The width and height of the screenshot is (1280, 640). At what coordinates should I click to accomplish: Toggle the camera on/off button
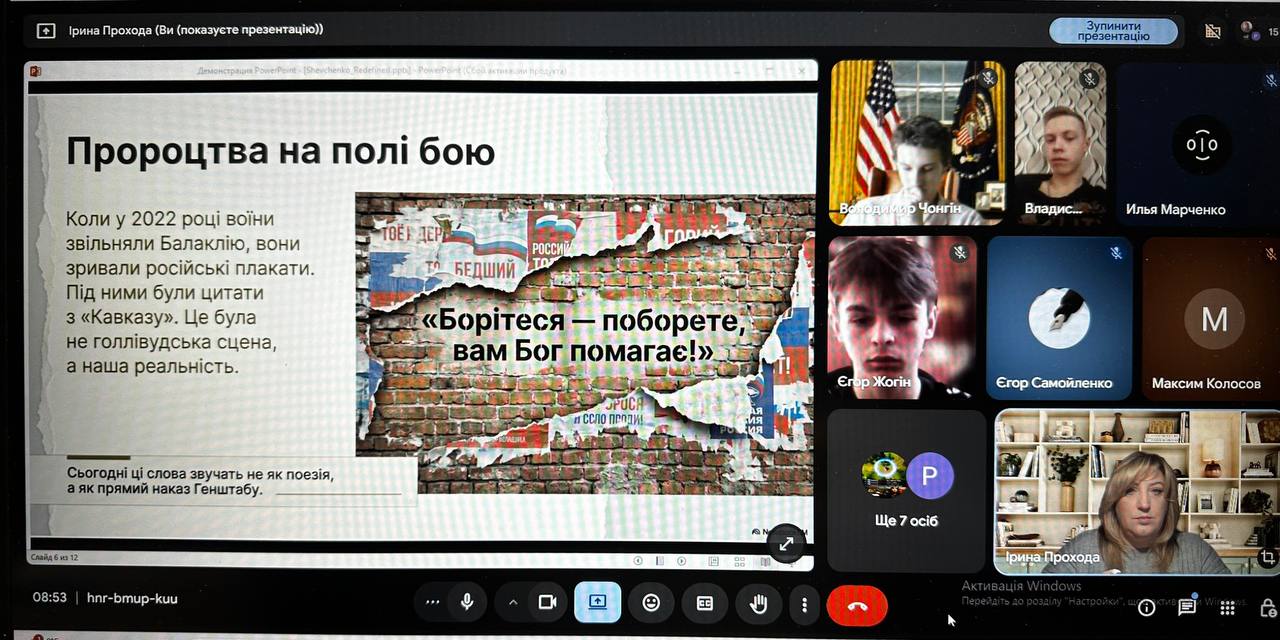tap(547, 602)
